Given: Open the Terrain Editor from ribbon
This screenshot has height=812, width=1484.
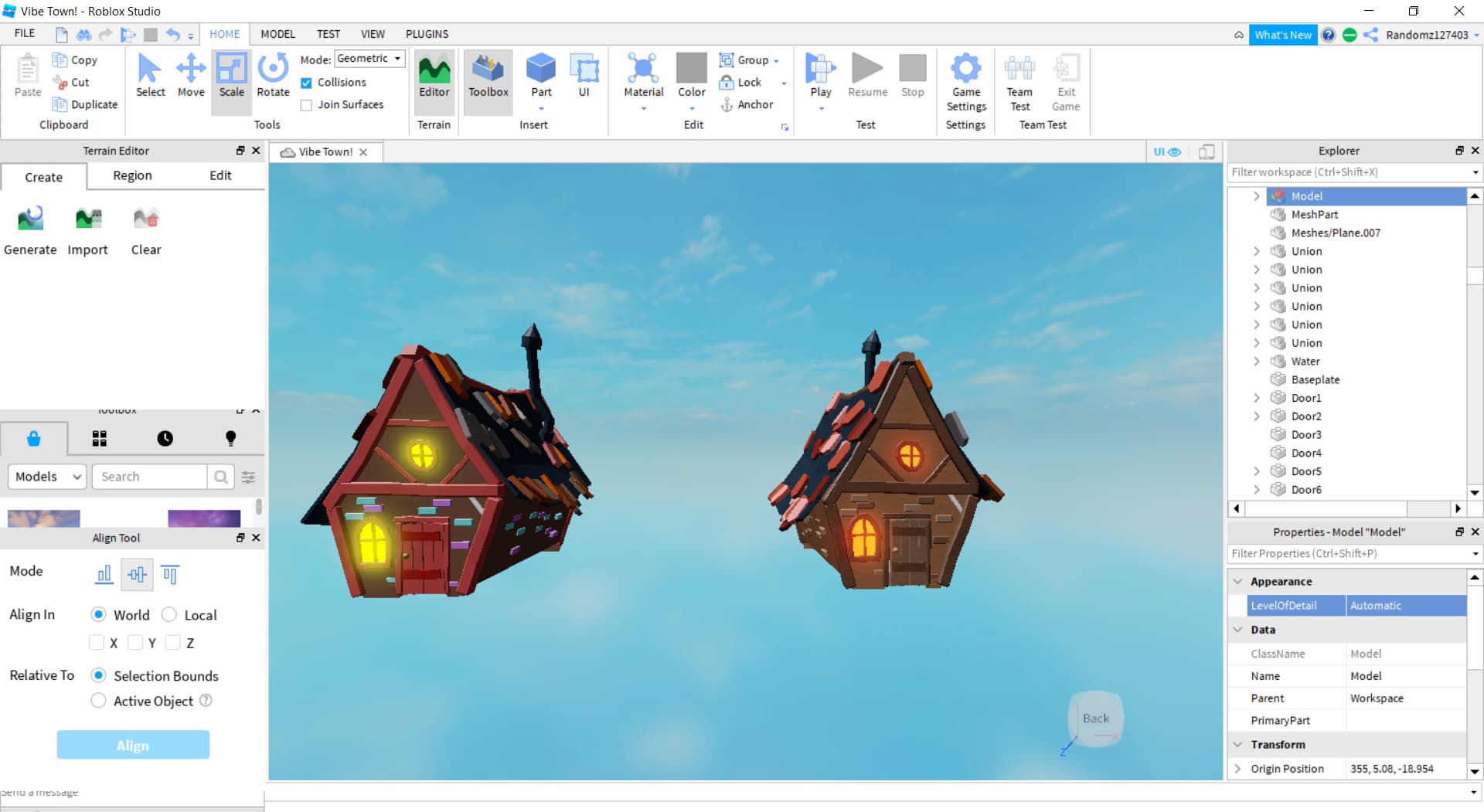Looking at the screenshot, I should [x=434, y=76].
